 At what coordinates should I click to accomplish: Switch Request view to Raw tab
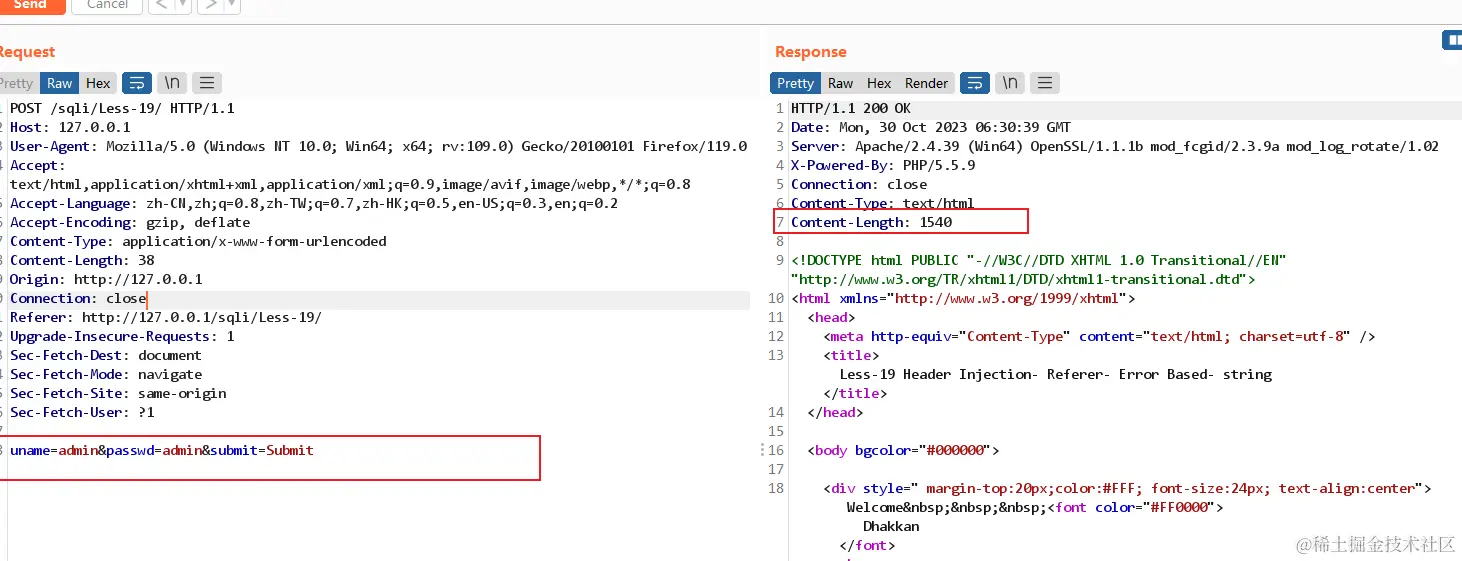click(60, 83)
